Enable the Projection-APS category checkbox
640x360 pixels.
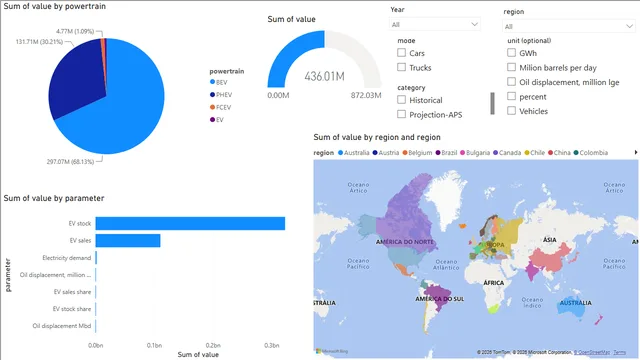tap(402, 114)
